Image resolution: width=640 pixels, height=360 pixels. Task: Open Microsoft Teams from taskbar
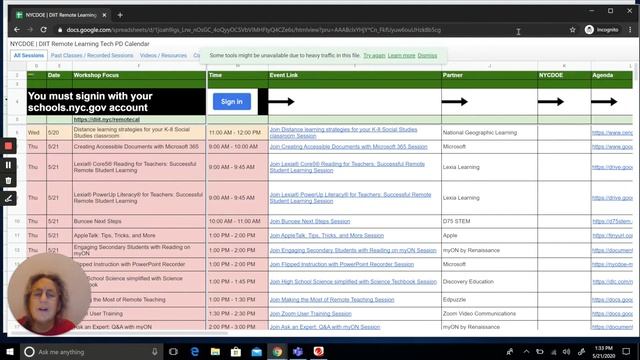click(298, 351)
